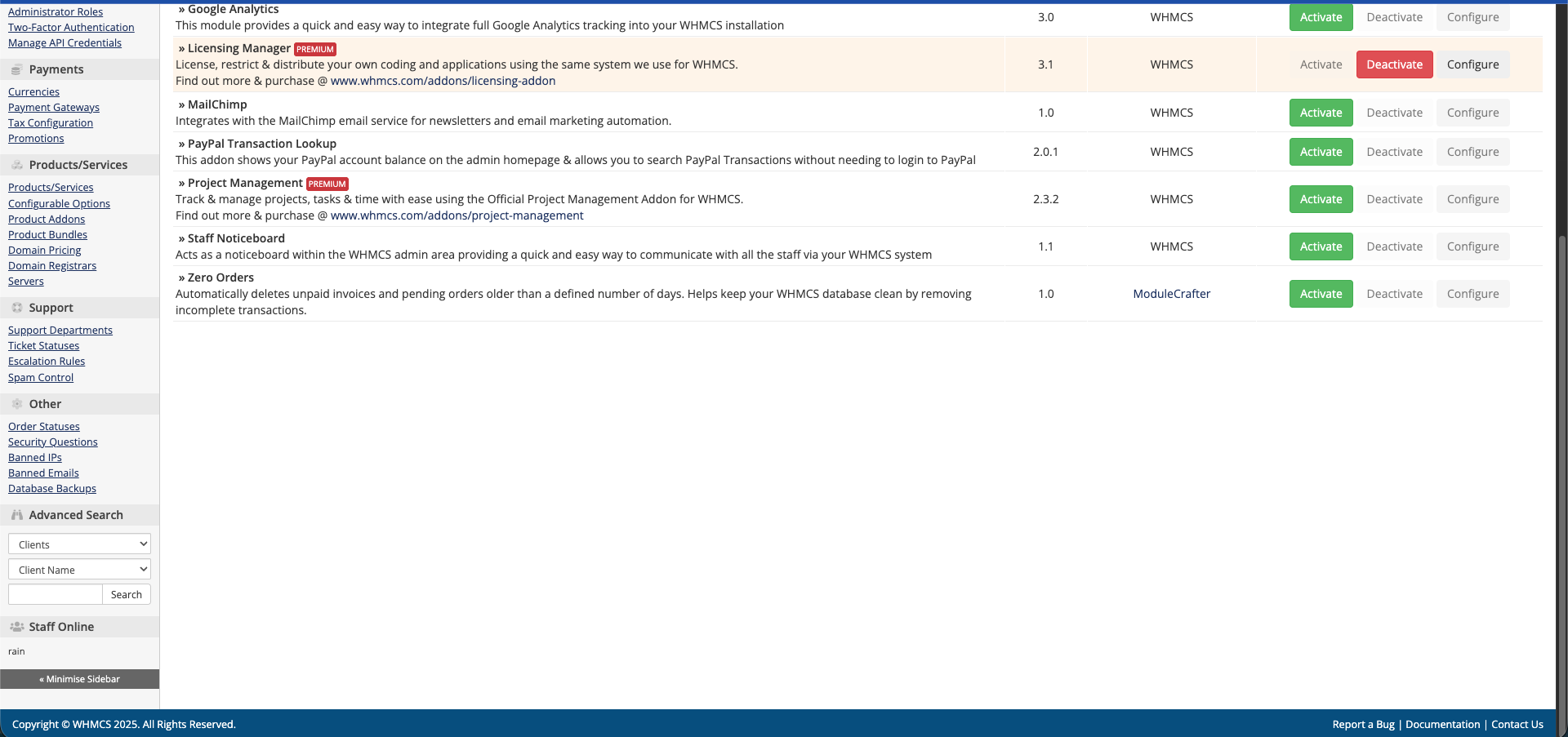Open Escalation Rules
The width and height of the screenshot is (1568, 737).
tap(47, 362)
